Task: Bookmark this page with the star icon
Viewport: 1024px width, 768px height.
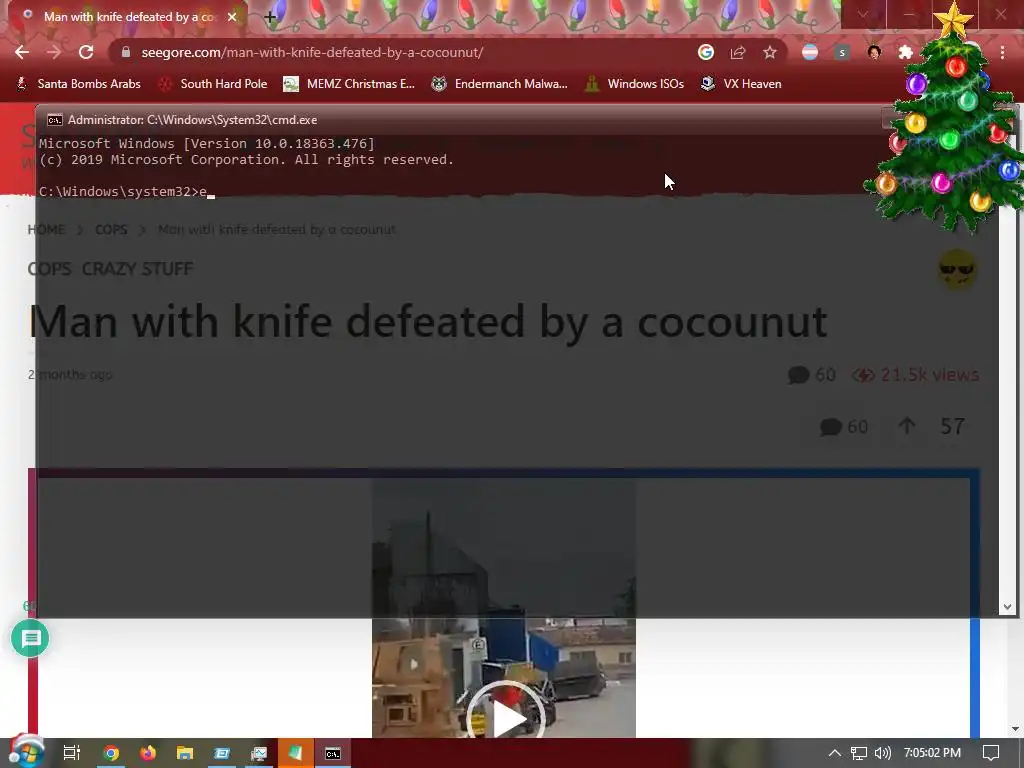Action: pyautogui.click(x=770, y=52)
